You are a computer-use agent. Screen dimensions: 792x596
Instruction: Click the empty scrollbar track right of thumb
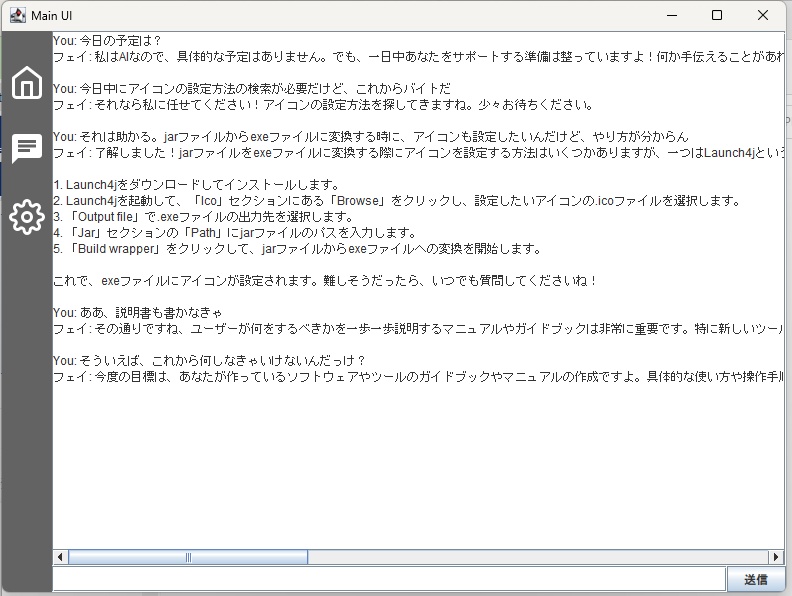(538, 557)
